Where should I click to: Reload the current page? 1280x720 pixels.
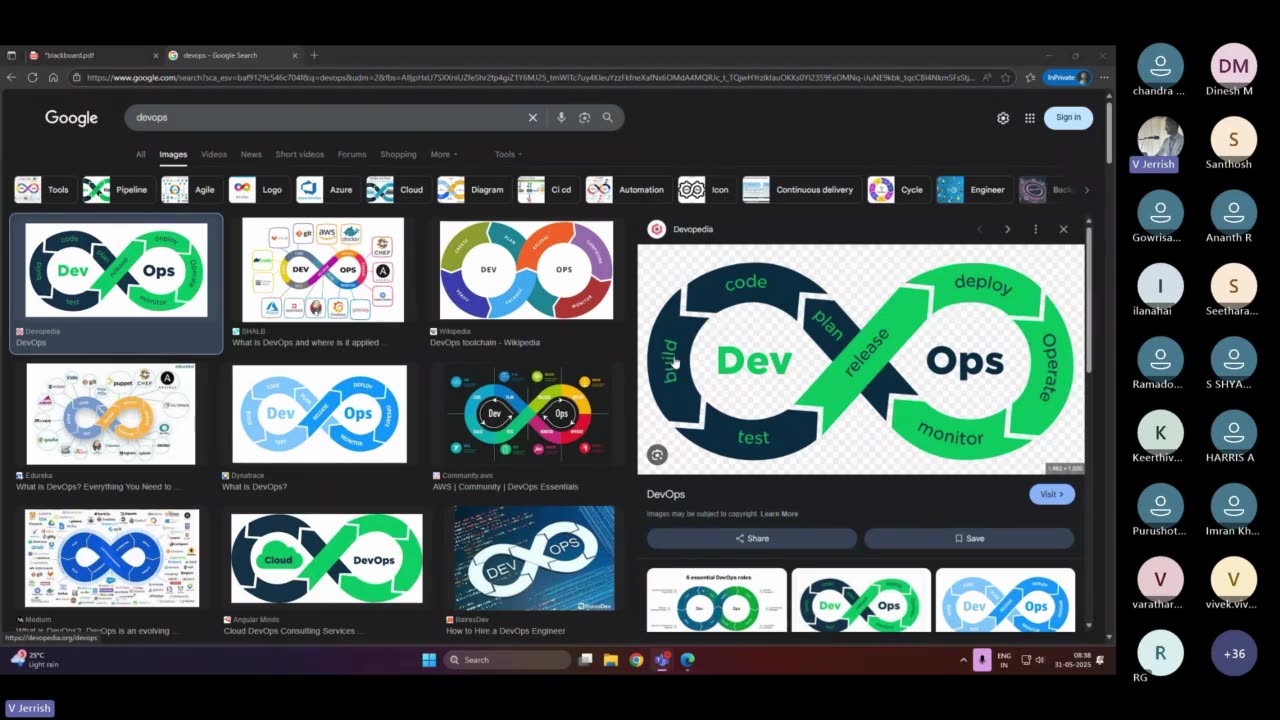click(x=32, y=77)
